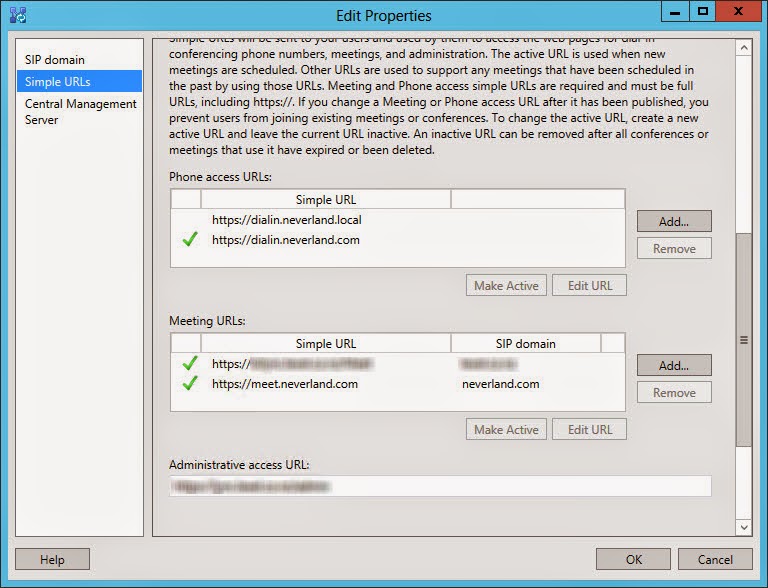Click Simple URL header in Phone access table
The image size is (768, 588).
click(325, 200)
